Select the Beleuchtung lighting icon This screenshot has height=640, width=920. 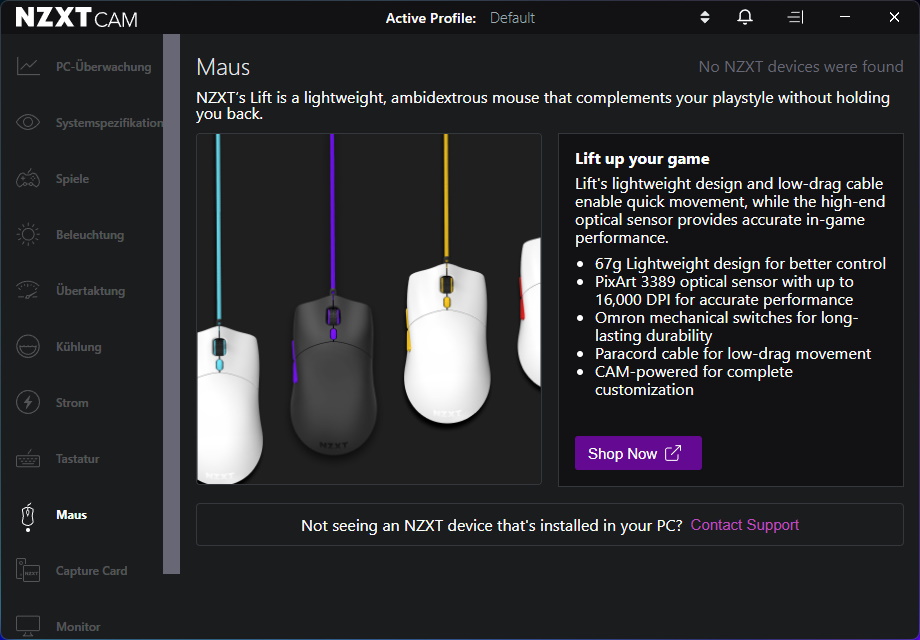pos(27,234)
